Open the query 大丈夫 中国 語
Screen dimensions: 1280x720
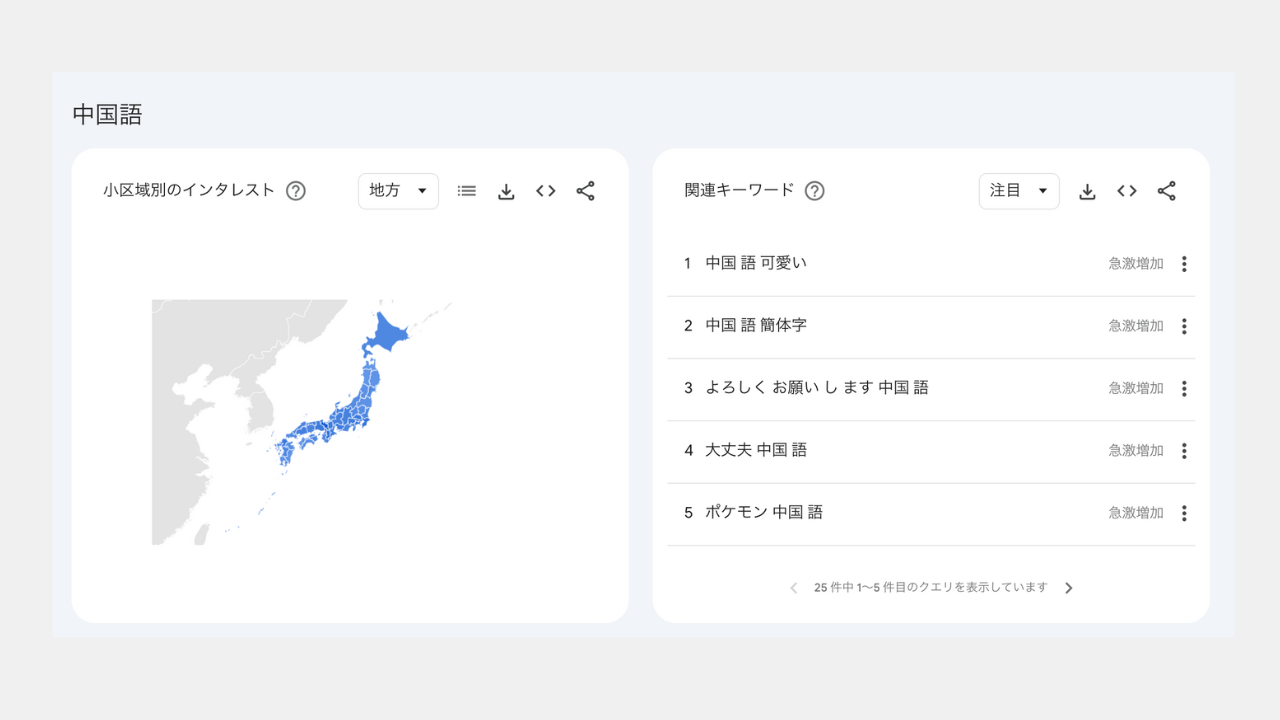[x=756, y=450]
